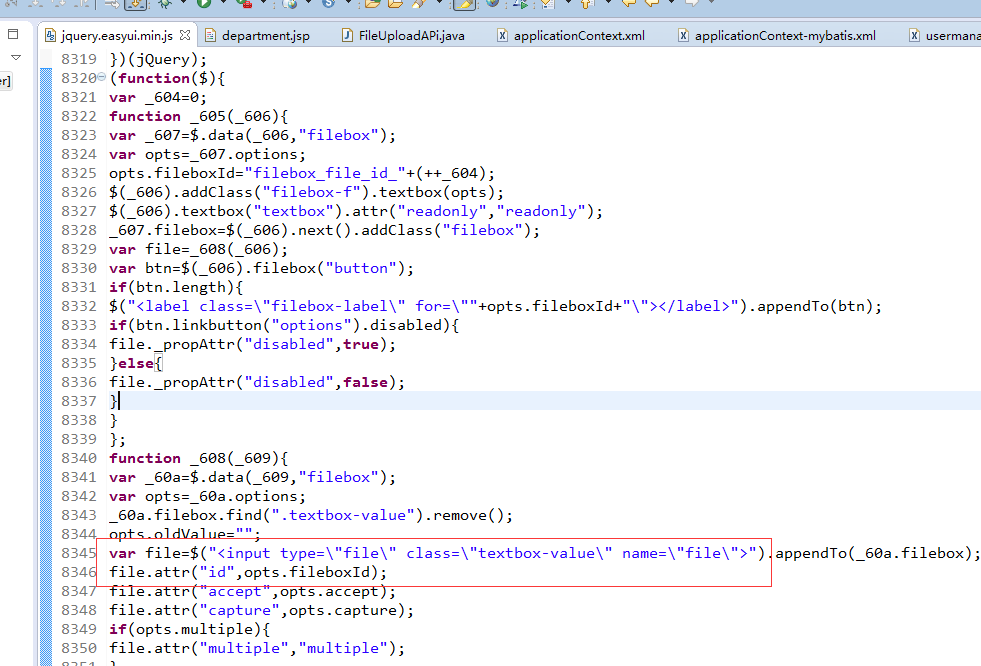Click line "var _60a=$.data(_609,"filebox");"

click(x=252, y=477)
